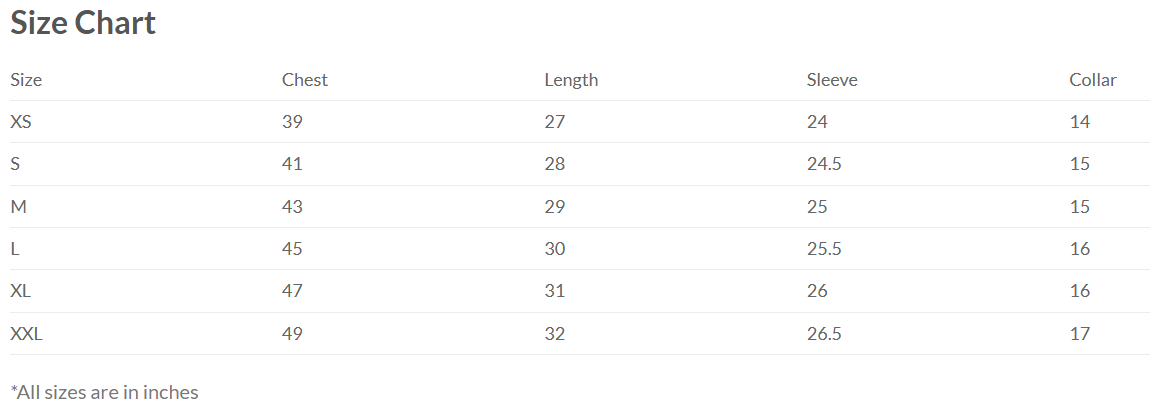Select the XS size row label
1150x409 pixels.
pyautogui.click(x=21, y=122)
